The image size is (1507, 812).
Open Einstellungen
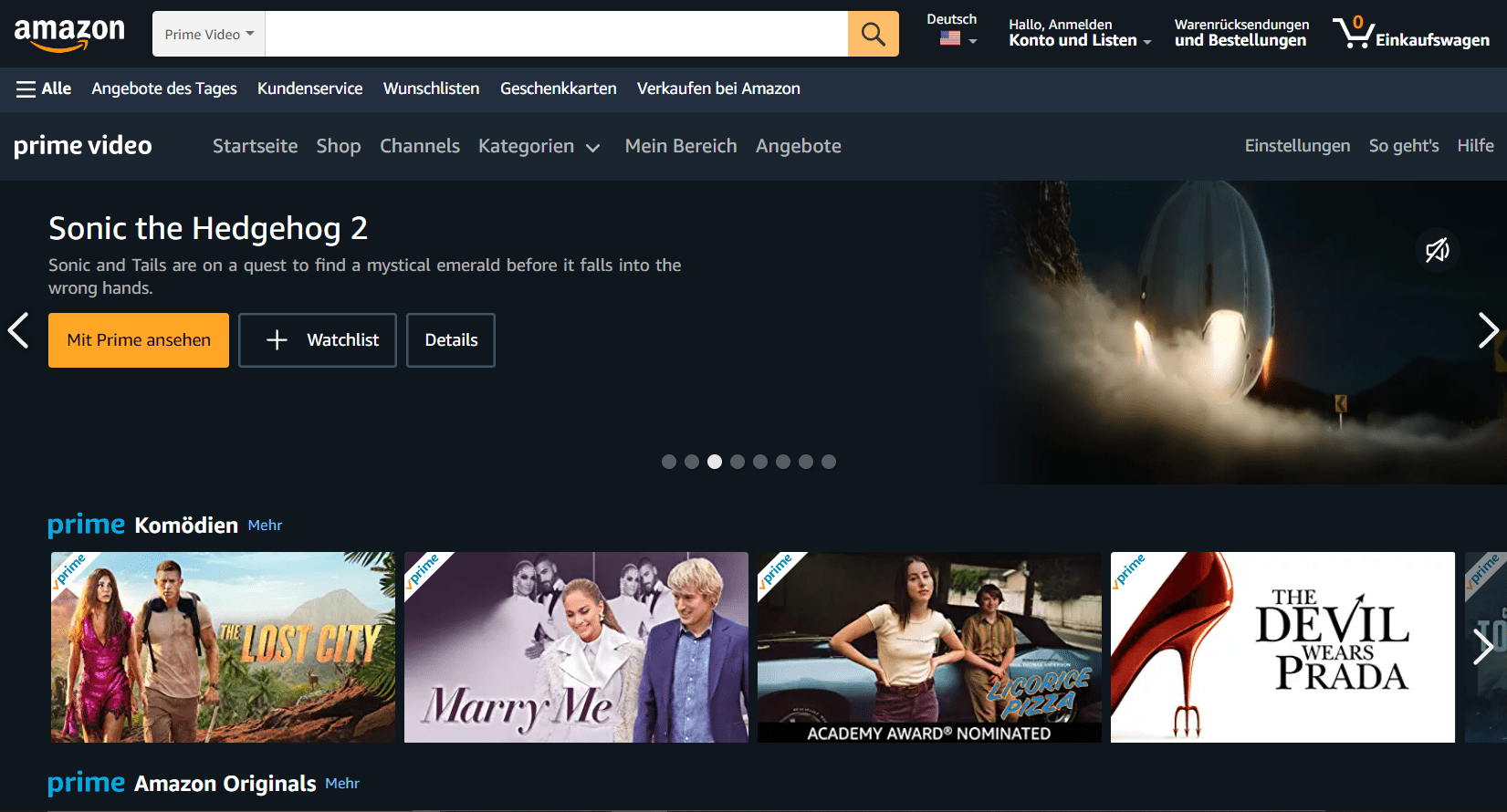click(x=1297, y=146)
